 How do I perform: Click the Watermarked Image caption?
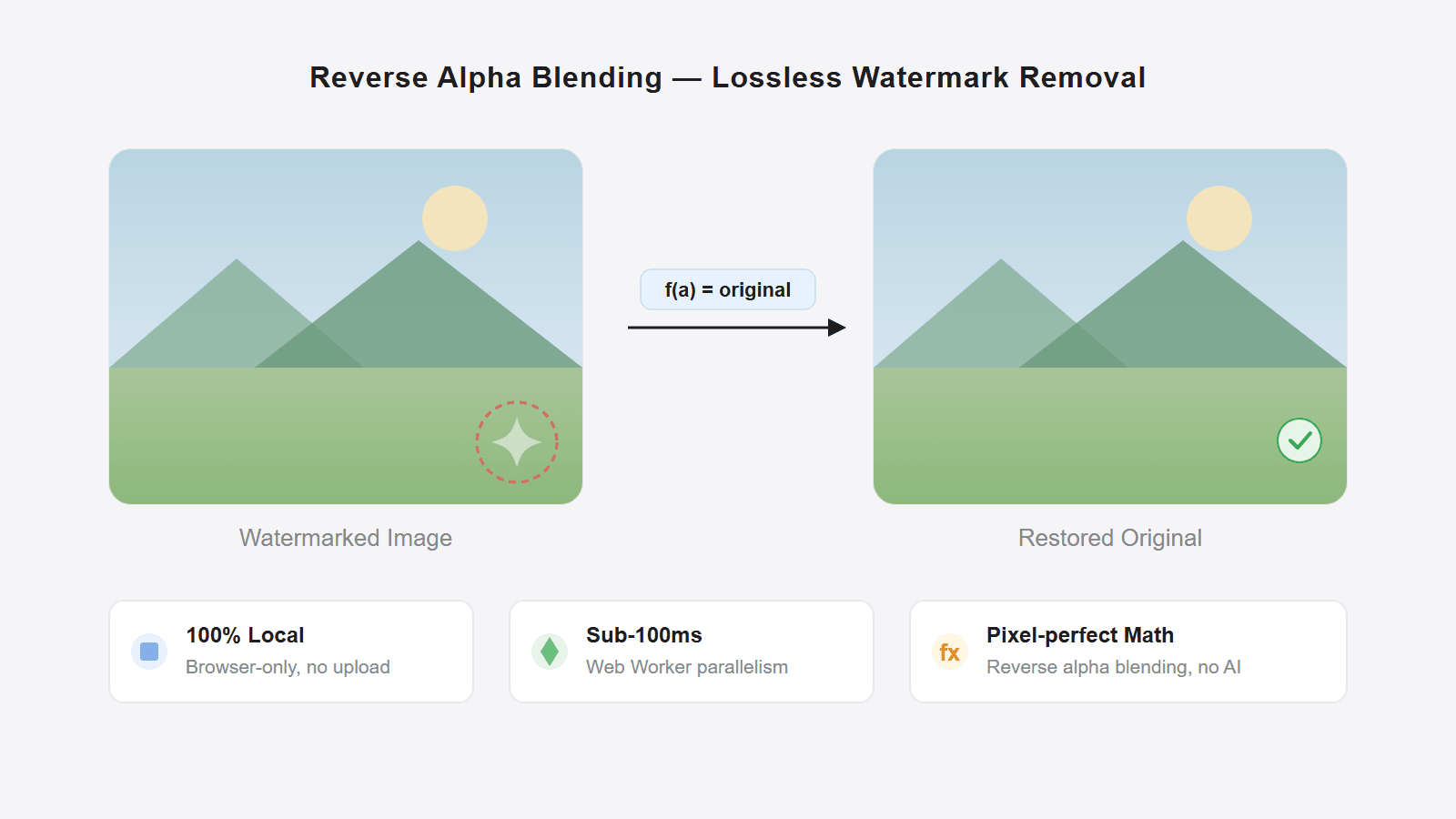tap(346, 538)
